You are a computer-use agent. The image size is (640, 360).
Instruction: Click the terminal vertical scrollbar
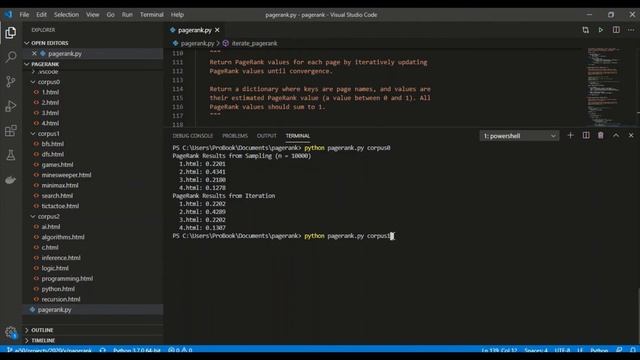(638, 317)
